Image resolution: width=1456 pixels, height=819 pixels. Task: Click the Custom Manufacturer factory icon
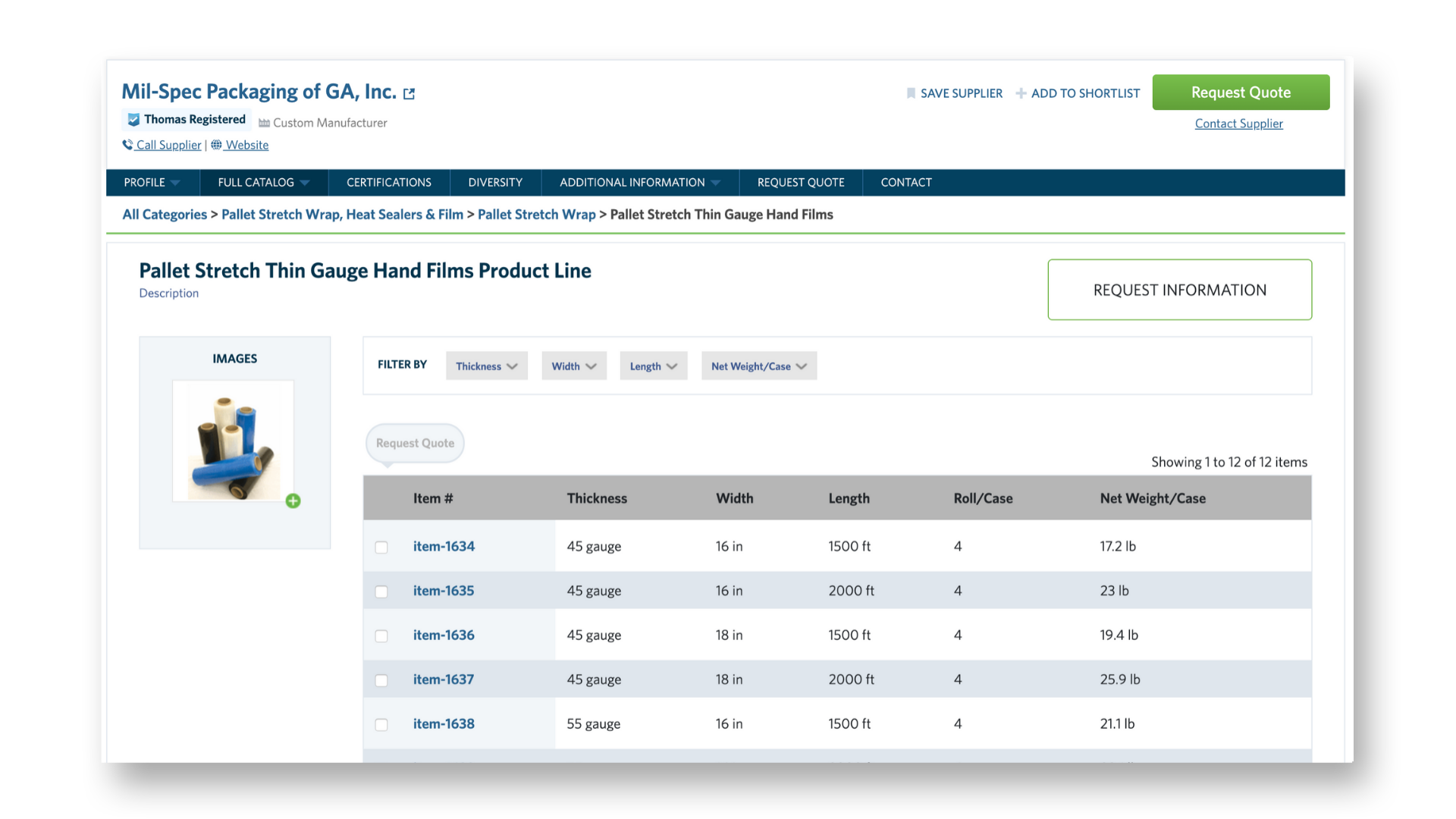(264, 123)
